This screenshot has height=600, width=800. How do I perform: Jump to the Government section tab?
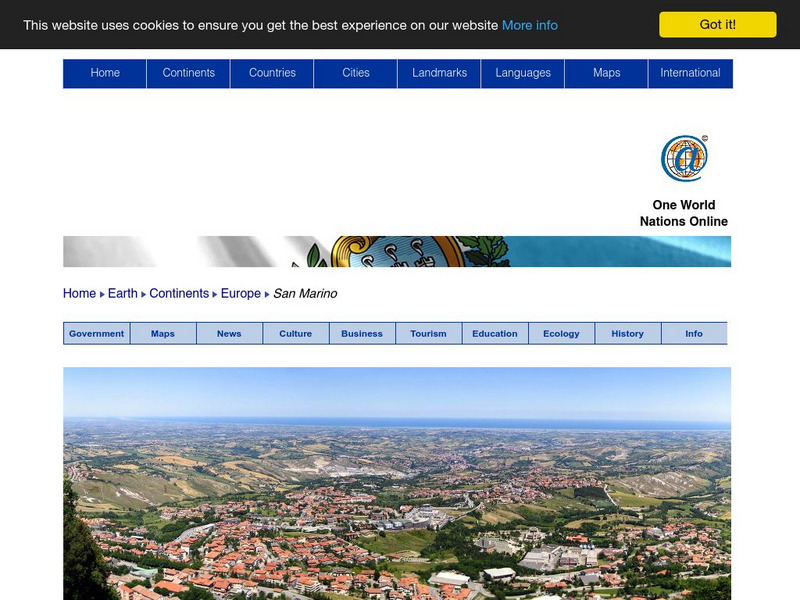click(x=97, y=334)
